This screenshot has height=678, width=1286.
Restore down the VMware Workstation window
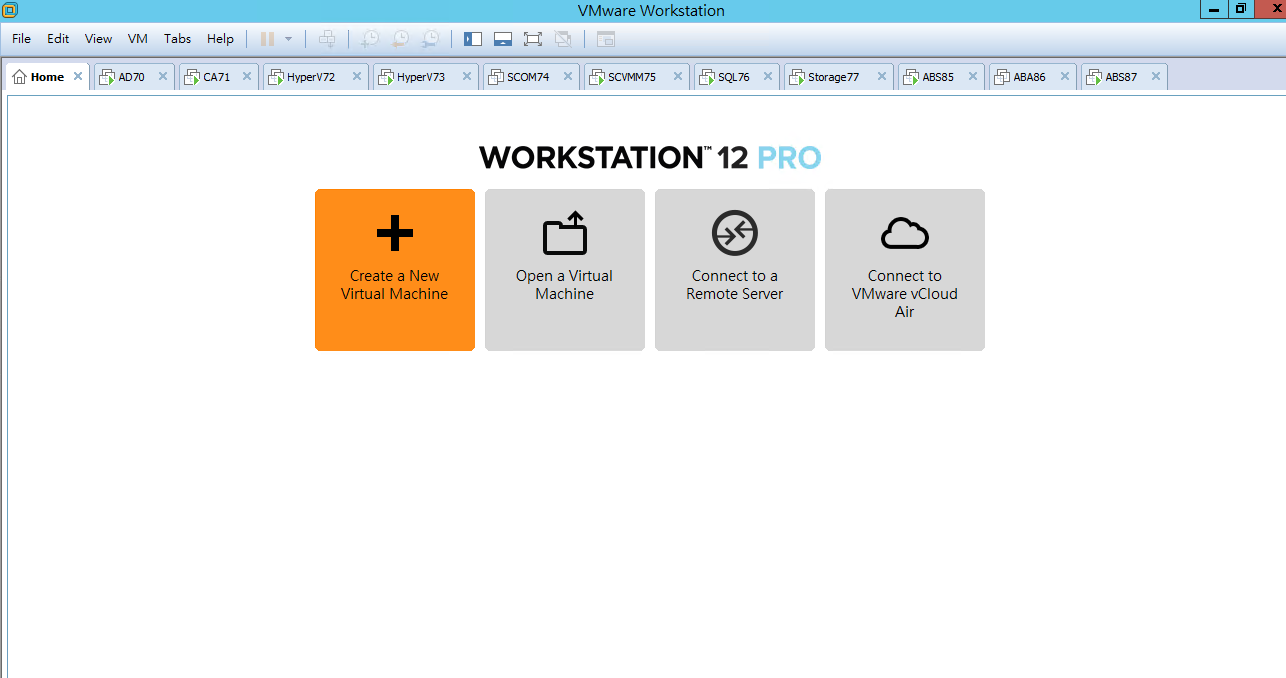coord(1241,8)
